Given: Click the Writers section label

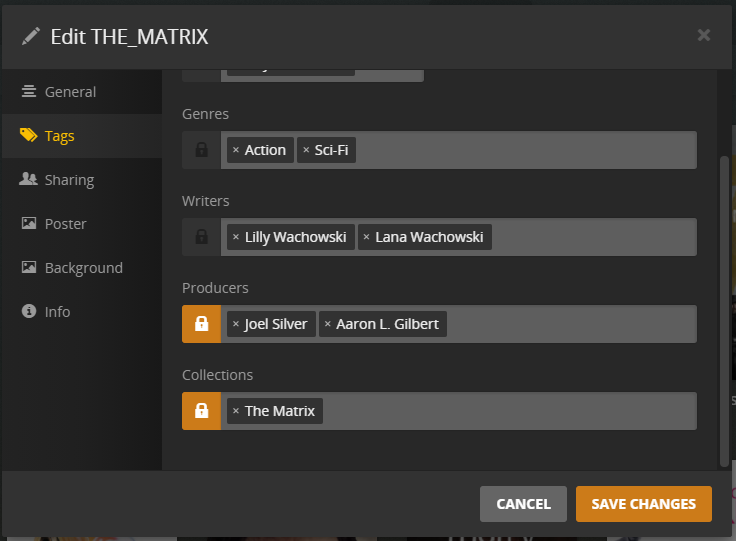Looking at the screenshot, I should click(206, 201).
